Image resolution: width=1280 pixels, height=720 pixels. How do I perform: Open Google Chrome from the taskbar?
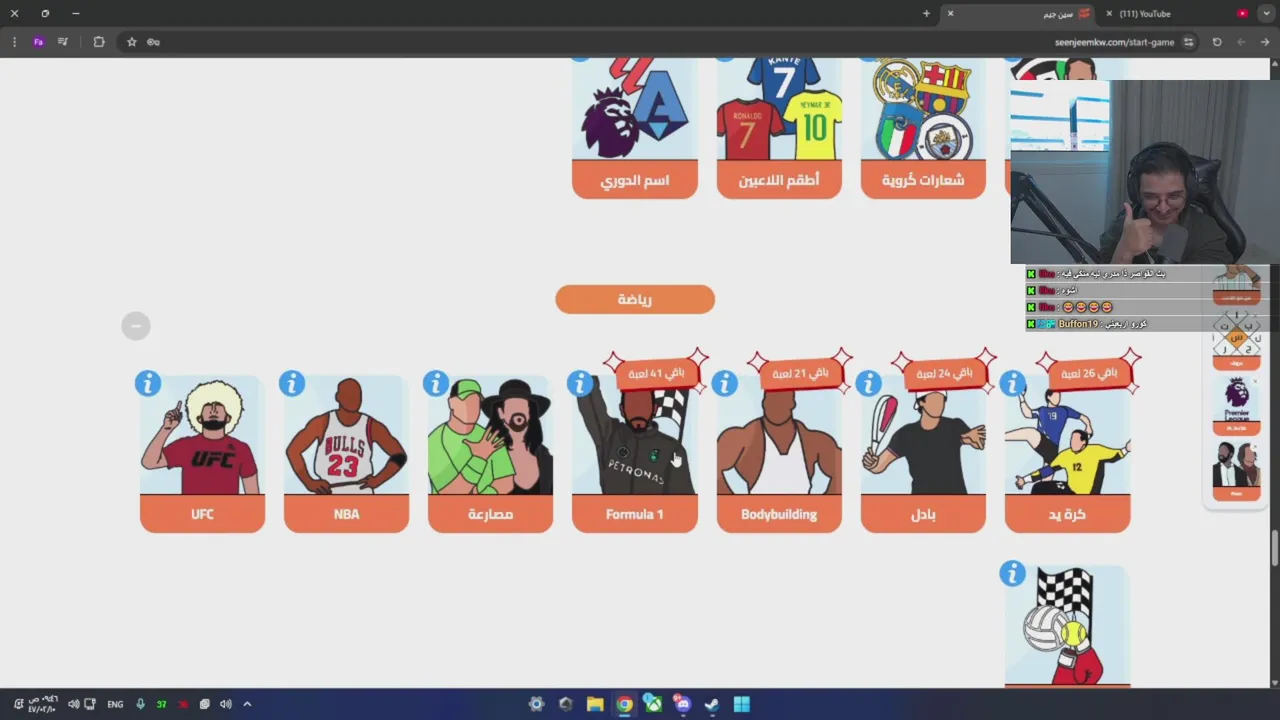[x=624, y=704]
